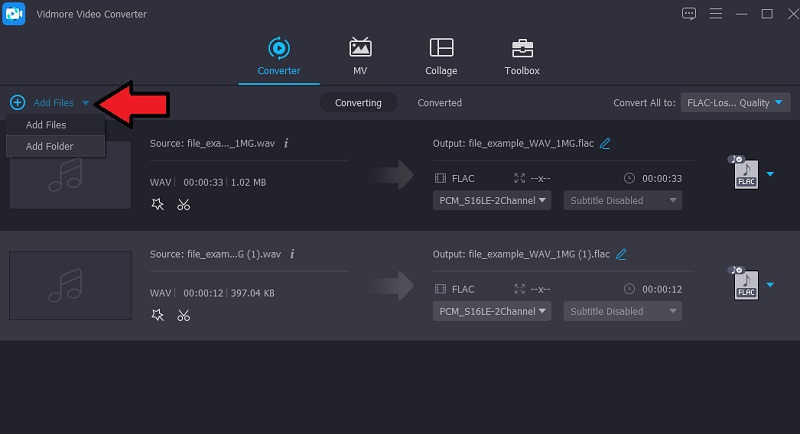Switch to the Converted view
800x434 pixels.
pos(439,103)
